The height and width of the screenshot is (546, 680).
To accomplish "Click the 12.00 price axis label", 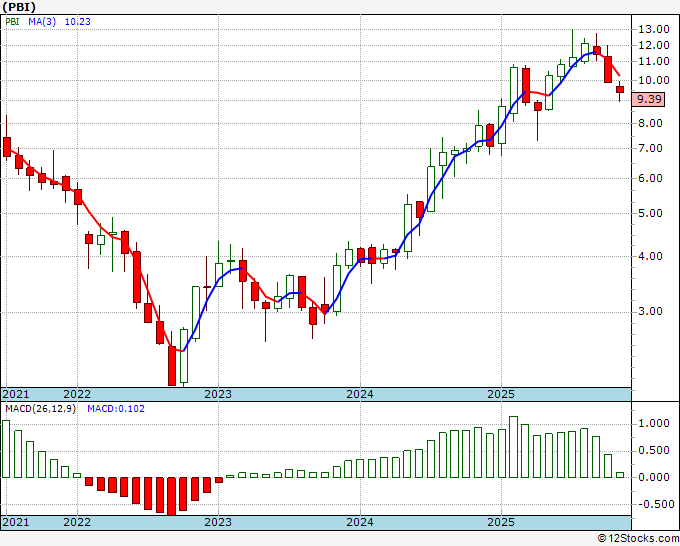I will point(654,46).
